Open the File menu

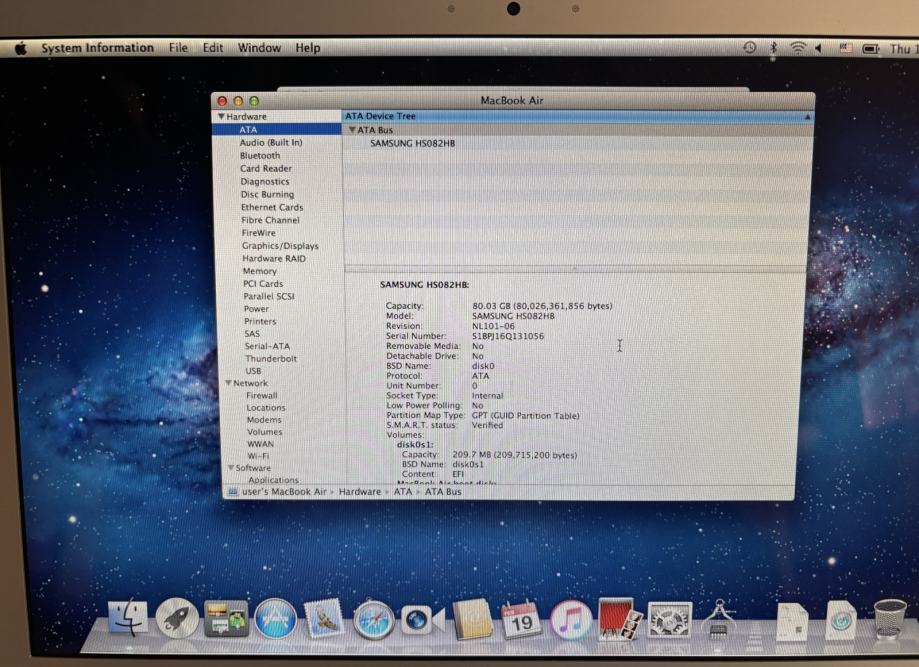pos(178,48)
